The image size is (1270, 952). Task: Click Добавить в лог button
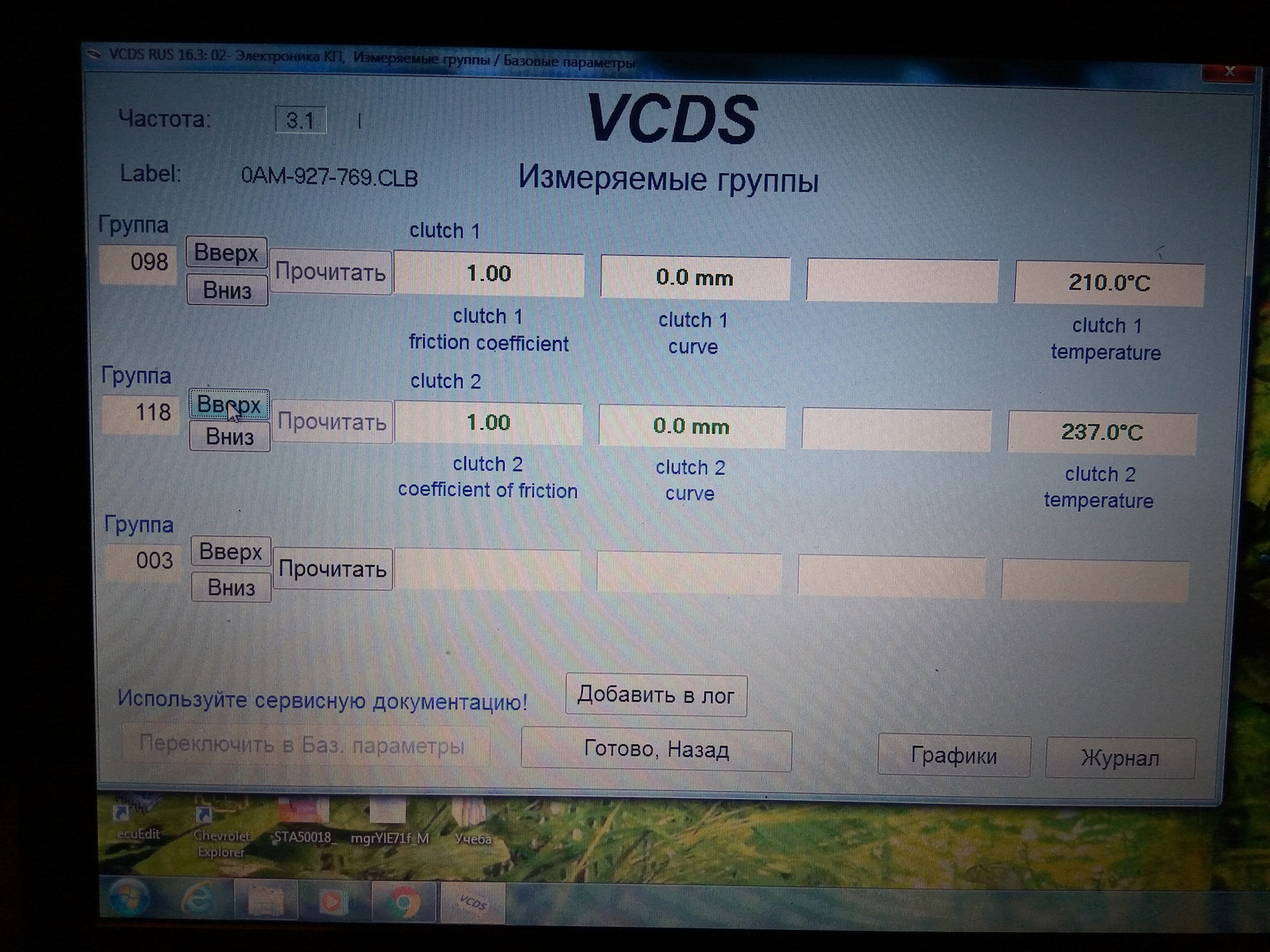point(656,695)
